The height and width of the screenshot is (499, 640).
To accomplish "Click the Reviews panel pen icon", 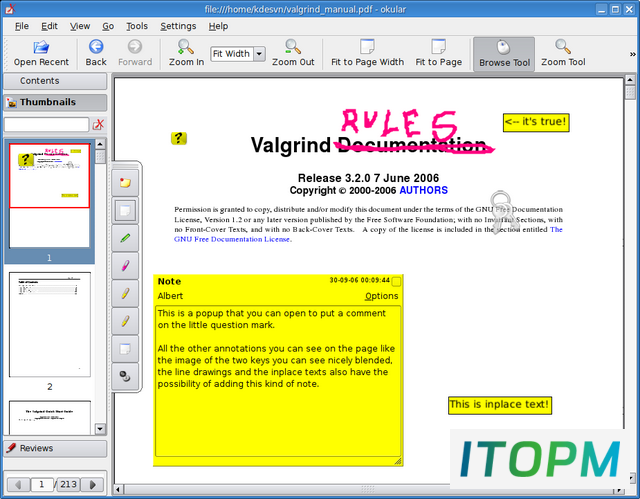I will pyautogui.click(x=11, y=448).
